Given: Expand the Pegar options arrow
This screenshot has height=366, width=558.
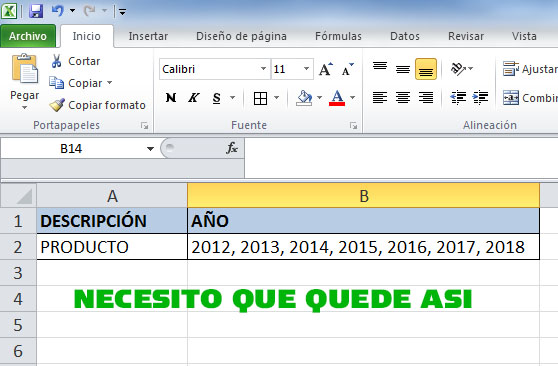Looking at the screenshot, I should pyautogui.click(x=24, y=108).
